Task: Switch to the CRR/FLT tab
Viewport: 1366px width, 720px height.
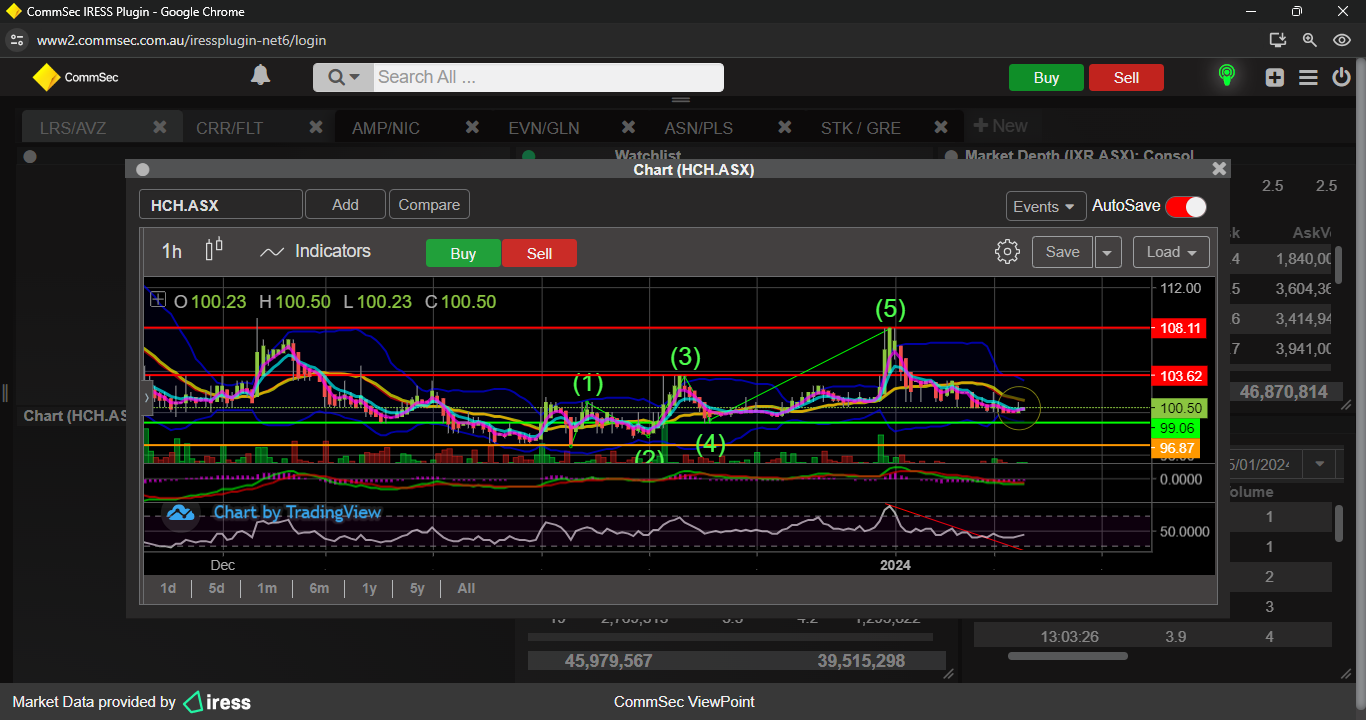Action: (229, 128)
